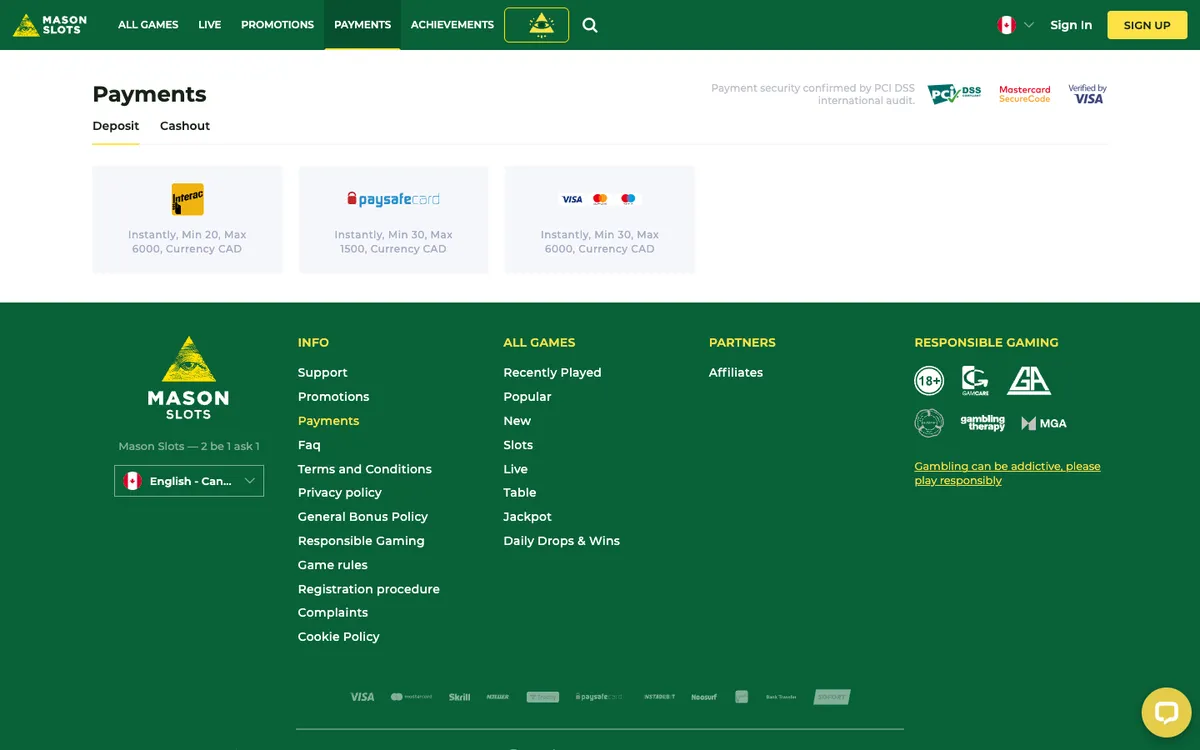The height and width of the screenshot is (750, 1200).
Task: Click the Mason Slots header logo
Action: point(50,25)
